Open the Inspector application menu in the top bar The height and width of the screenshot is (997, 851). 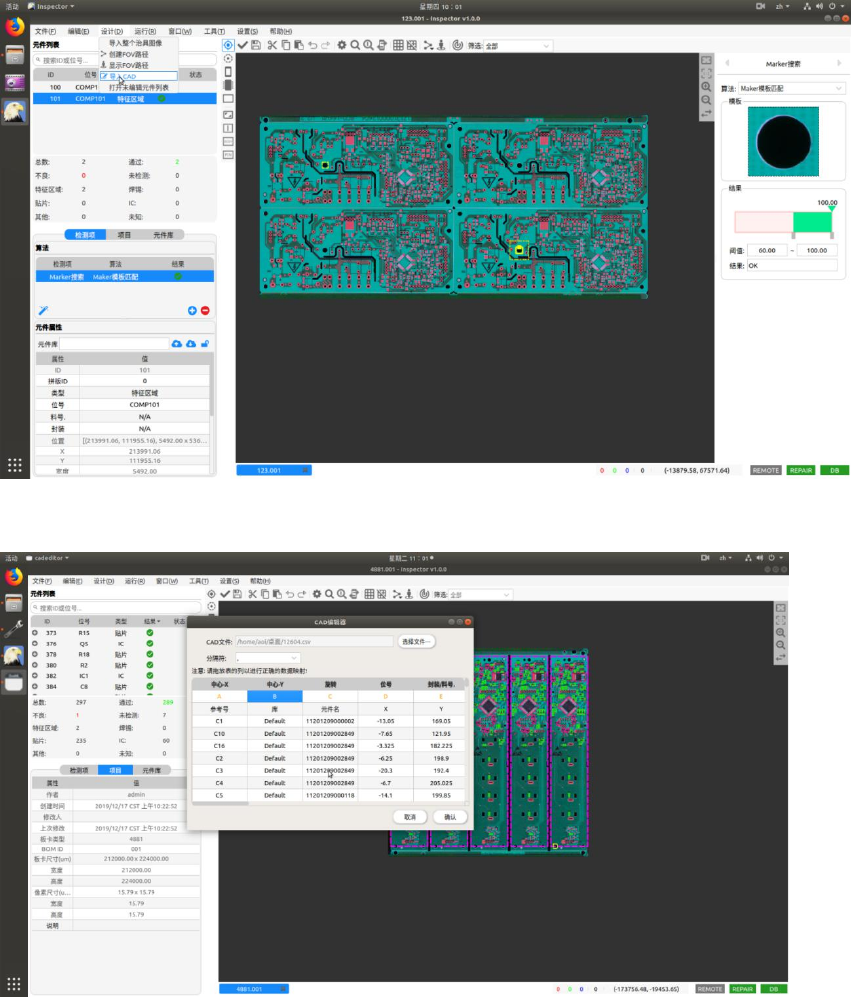click(x=52, y=6)
